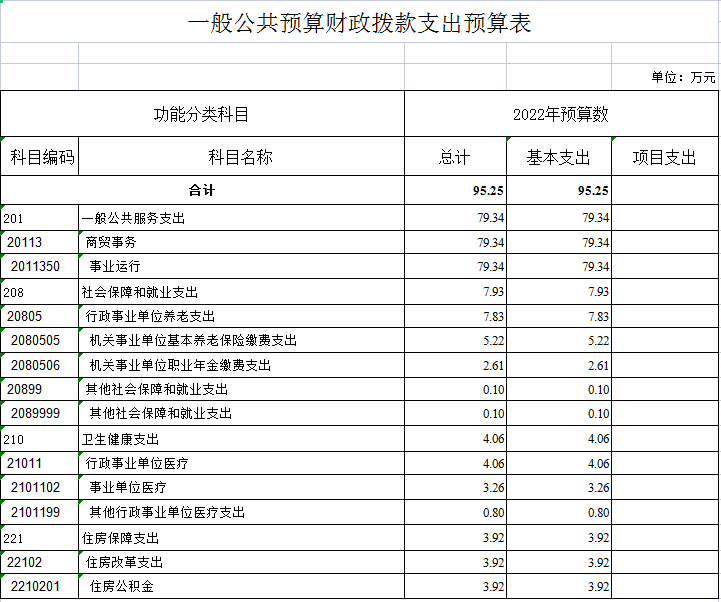Select code cell 21011
Viewport: 721px width, 602px height.
(40, 463)
